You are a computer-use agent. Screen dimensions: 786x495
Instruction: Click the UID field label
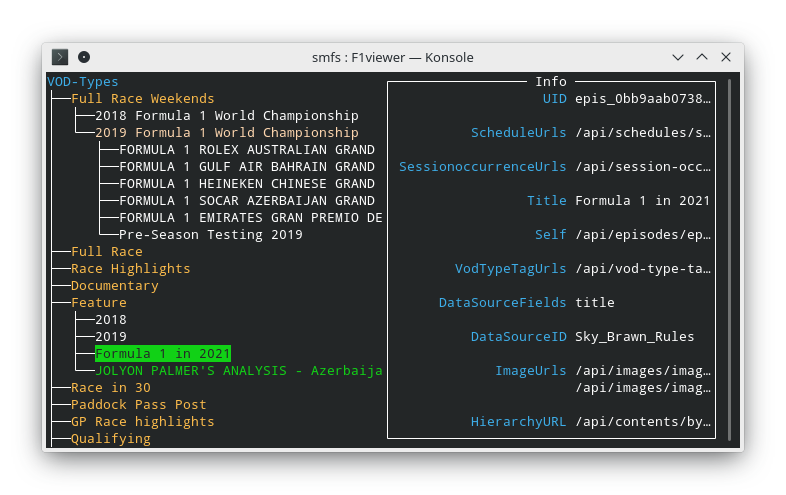point(555,99)
